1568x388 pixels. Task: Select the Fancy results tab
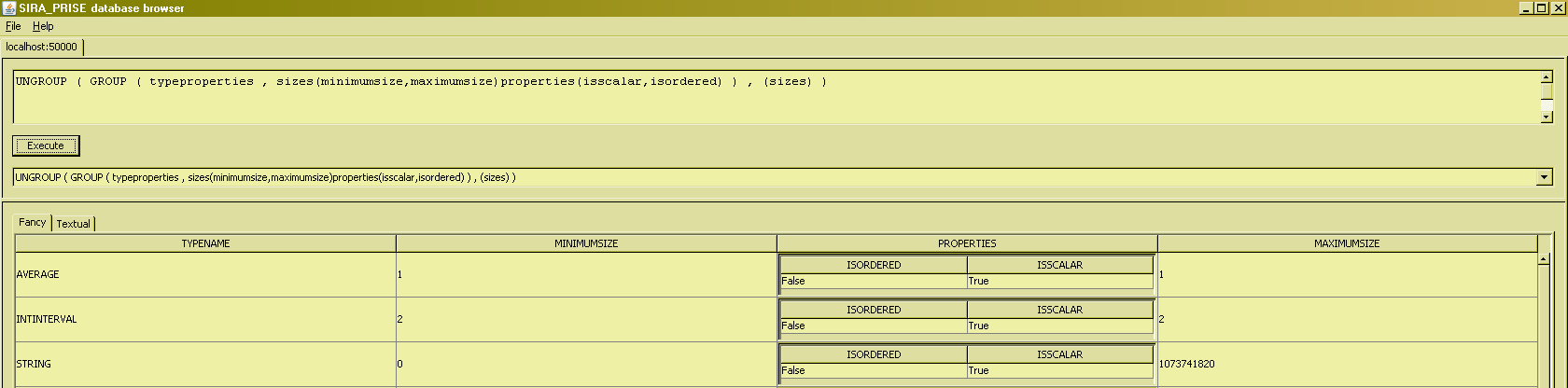tap(32, 223)
